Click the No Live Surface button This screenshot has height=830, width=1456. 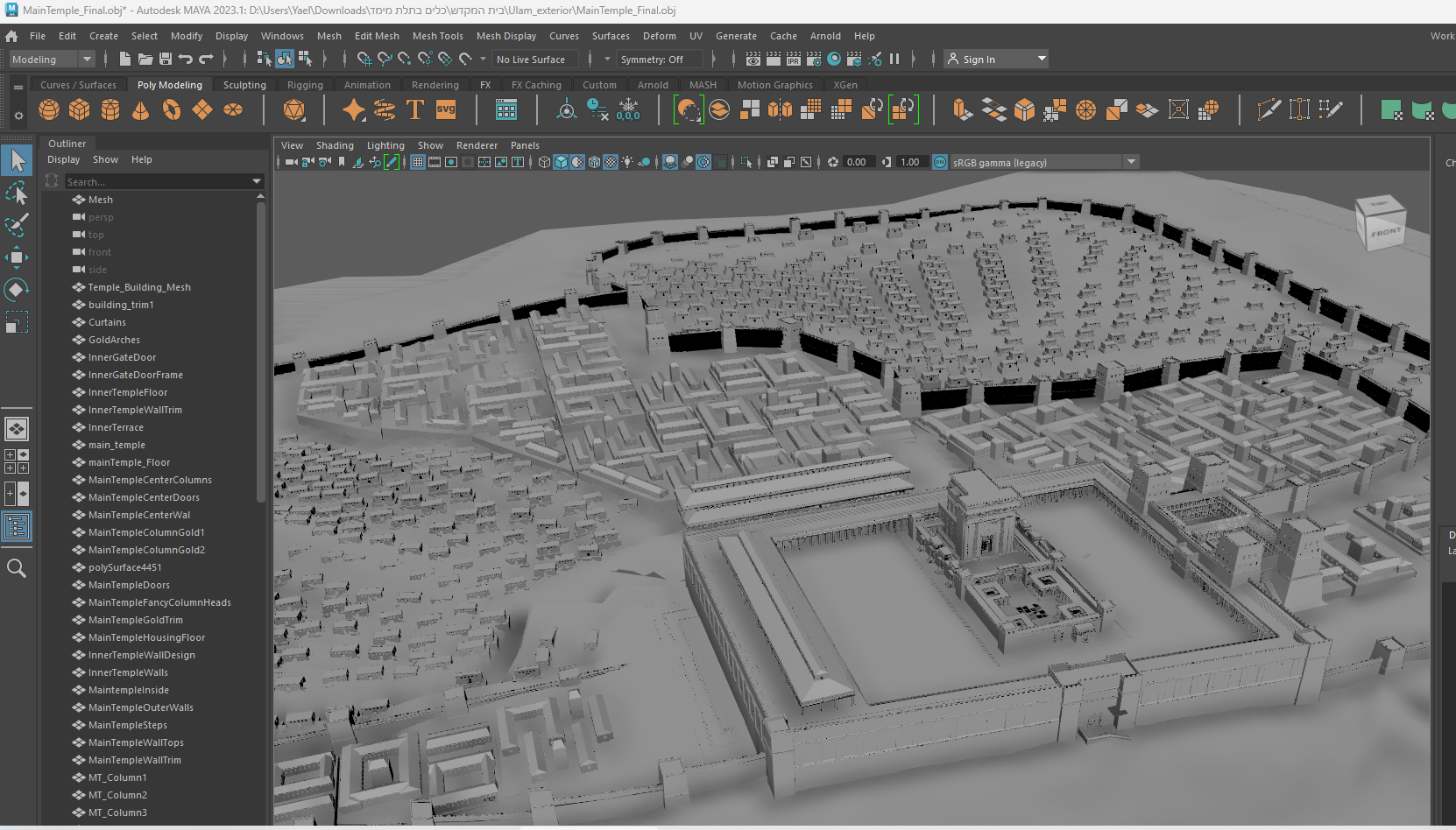coord(530,59)
